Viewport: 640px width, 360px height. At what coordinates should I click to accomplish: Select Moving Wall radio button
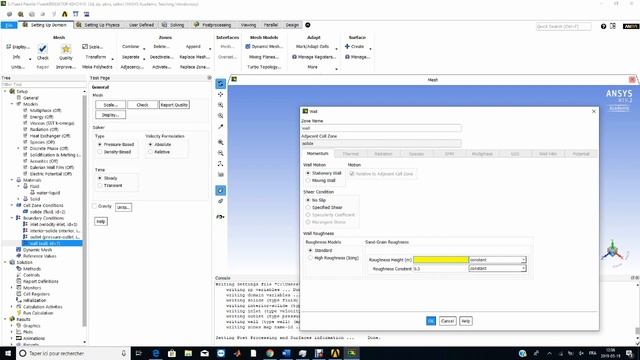click(308, 180)
